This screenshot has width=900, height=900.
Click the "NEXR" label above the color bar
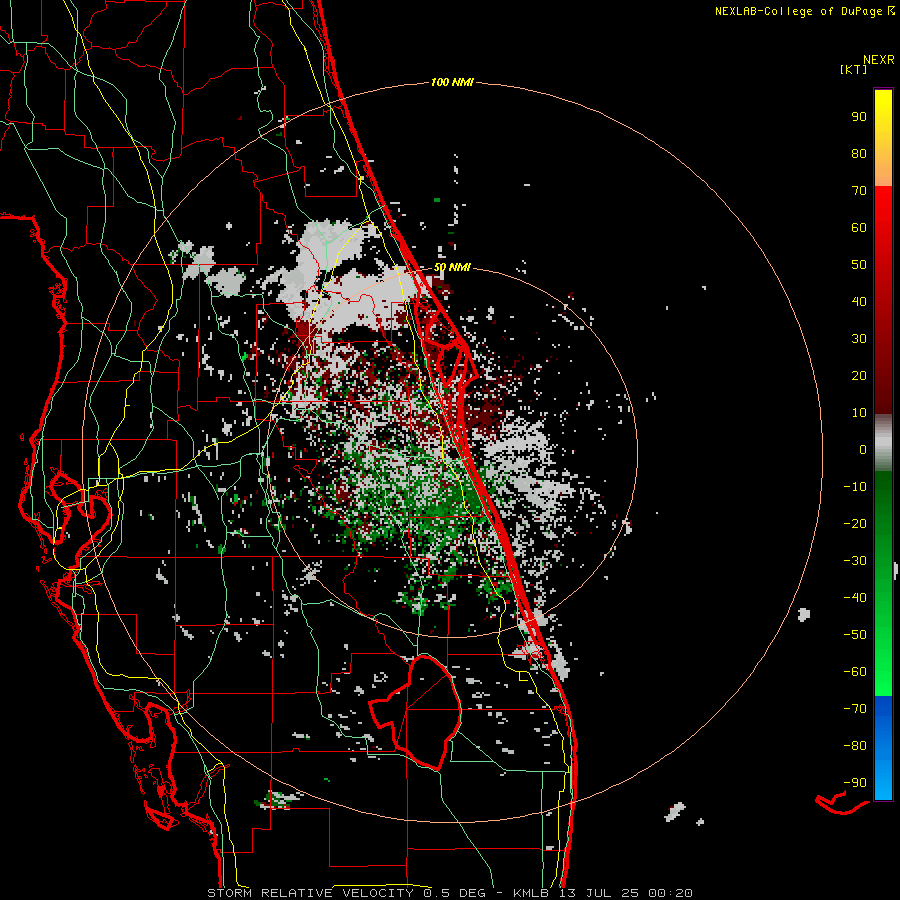click(x=878, y=60)
